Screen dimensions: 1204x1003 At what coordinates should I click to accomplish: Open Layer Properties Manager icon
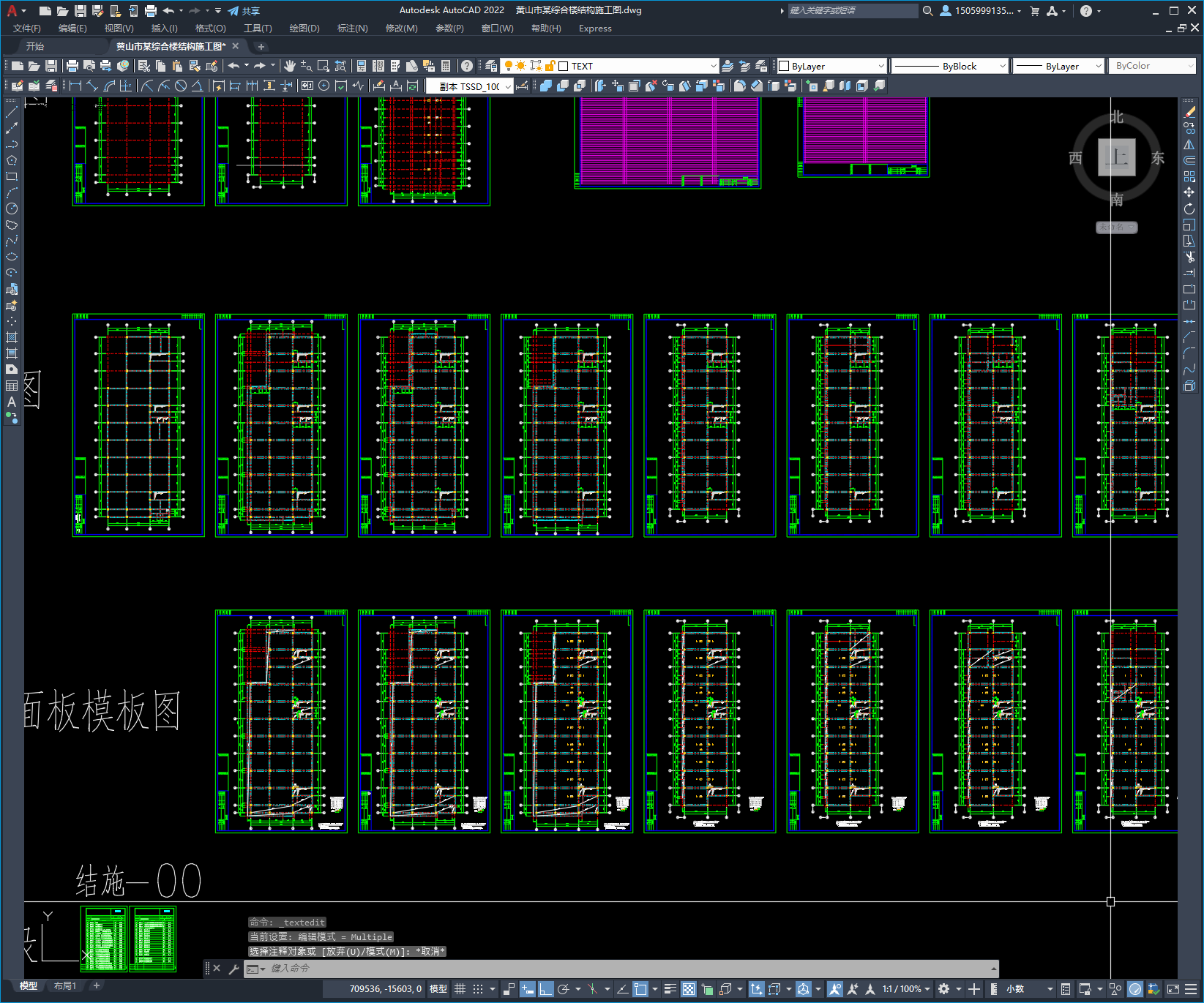click(491, 66)
